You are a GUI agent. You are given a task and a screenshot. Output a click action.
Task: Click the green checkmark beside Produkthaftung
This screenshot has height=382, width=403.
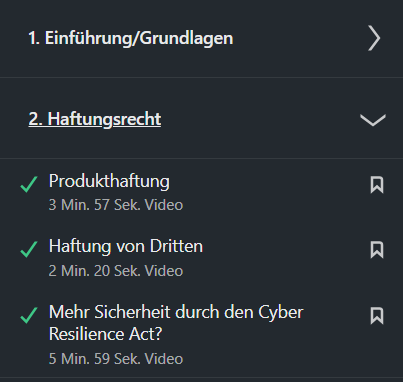click(29, 184)
